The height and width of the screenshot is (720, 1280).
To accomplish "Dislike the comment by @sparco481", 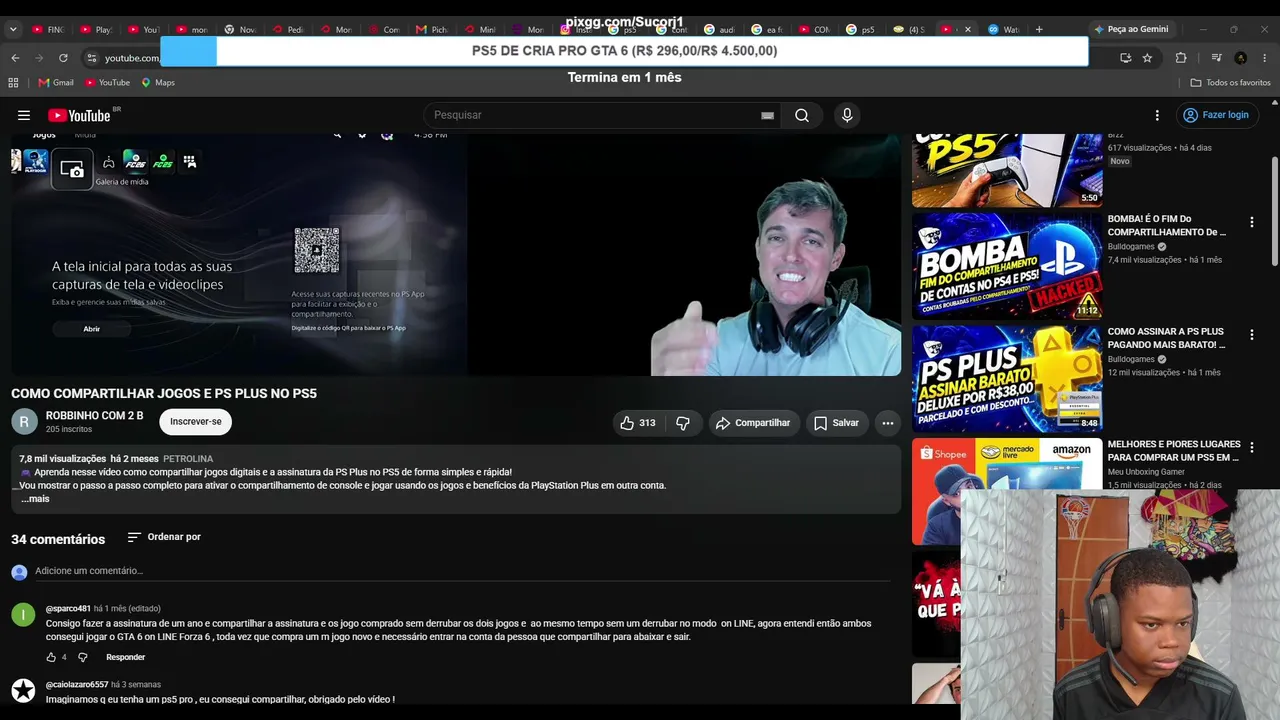I will coord(83,657).
